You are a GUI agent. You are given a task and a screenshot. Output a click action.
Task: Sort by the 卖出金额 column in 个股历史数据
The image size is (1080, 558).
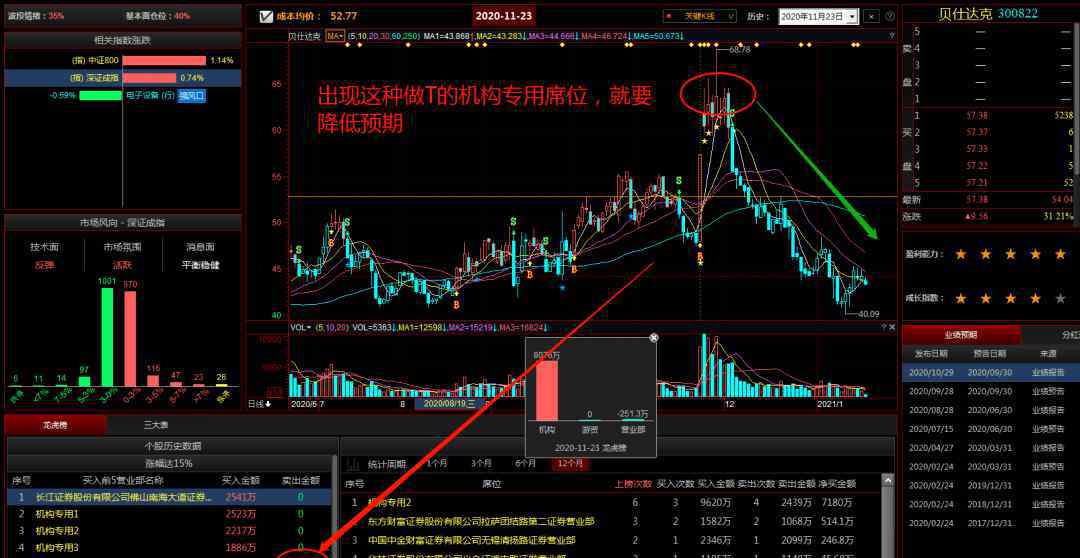pyautogui.click(x=300, y=480)
